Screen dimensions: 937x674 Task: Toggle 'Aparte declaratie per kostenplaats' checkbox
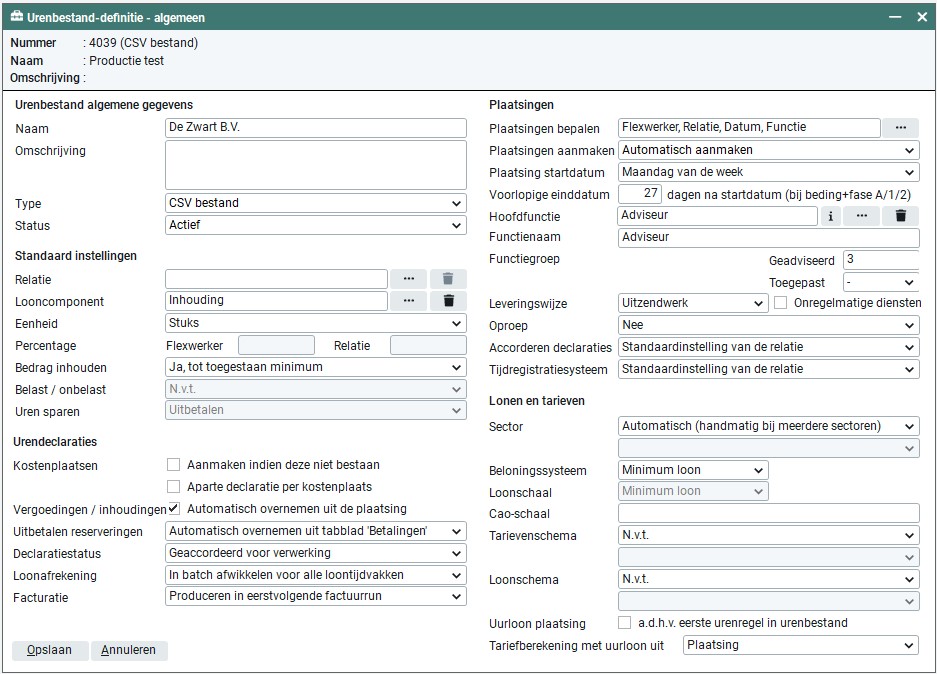coord(173,486)
